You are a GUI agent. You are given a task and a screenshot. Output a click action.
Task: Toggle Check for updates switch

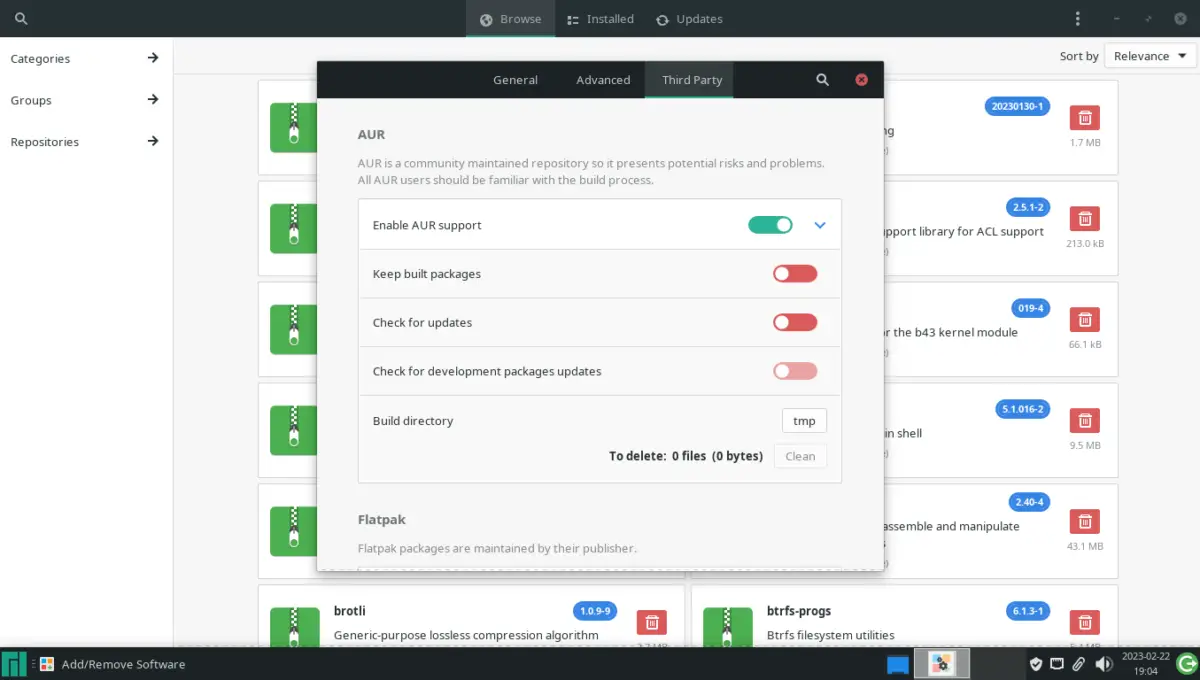tap(795, 323)
